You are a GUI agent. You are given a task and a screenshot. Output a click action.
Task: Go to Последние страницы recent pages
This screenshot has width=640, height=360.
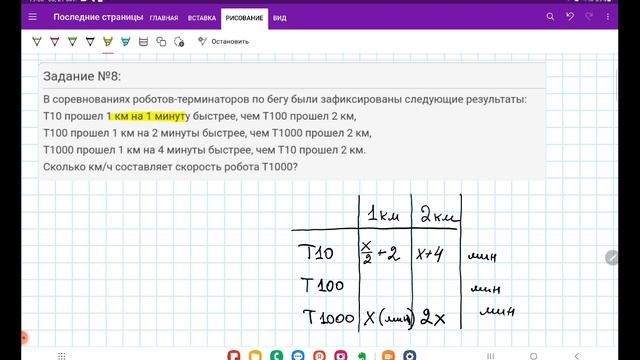[x=98, y=17]
